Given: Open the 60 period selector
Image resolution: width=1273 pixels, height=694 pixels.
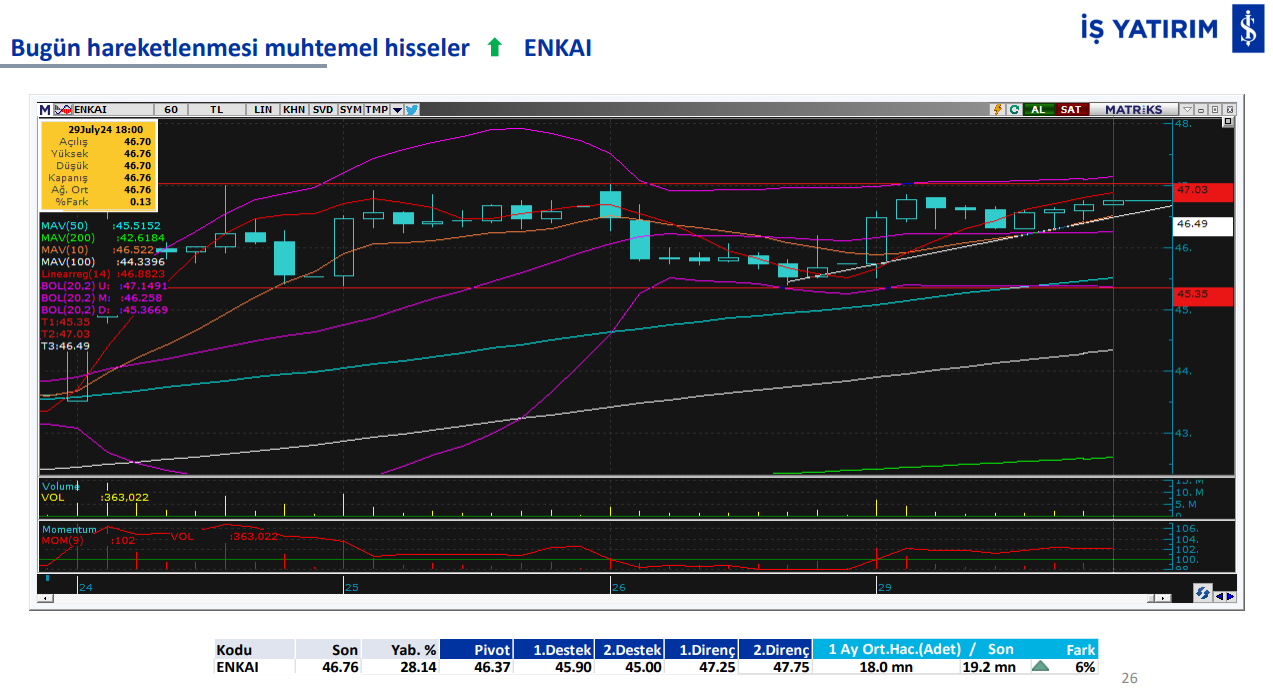Looking at the screenshot, I should [171, 110].
